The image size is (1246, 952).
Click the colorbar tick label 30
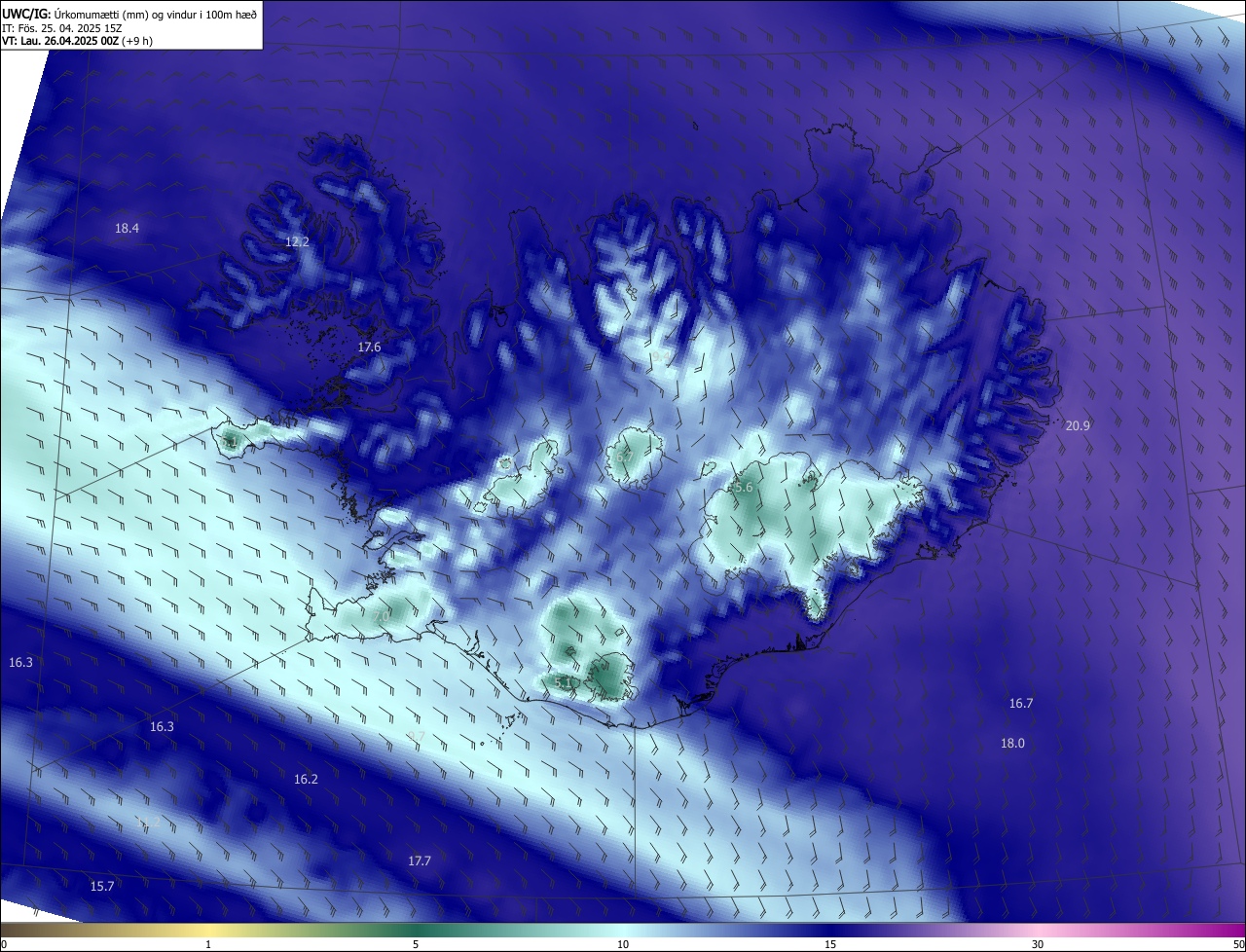pyautogui.click(x=1038, y=944)
